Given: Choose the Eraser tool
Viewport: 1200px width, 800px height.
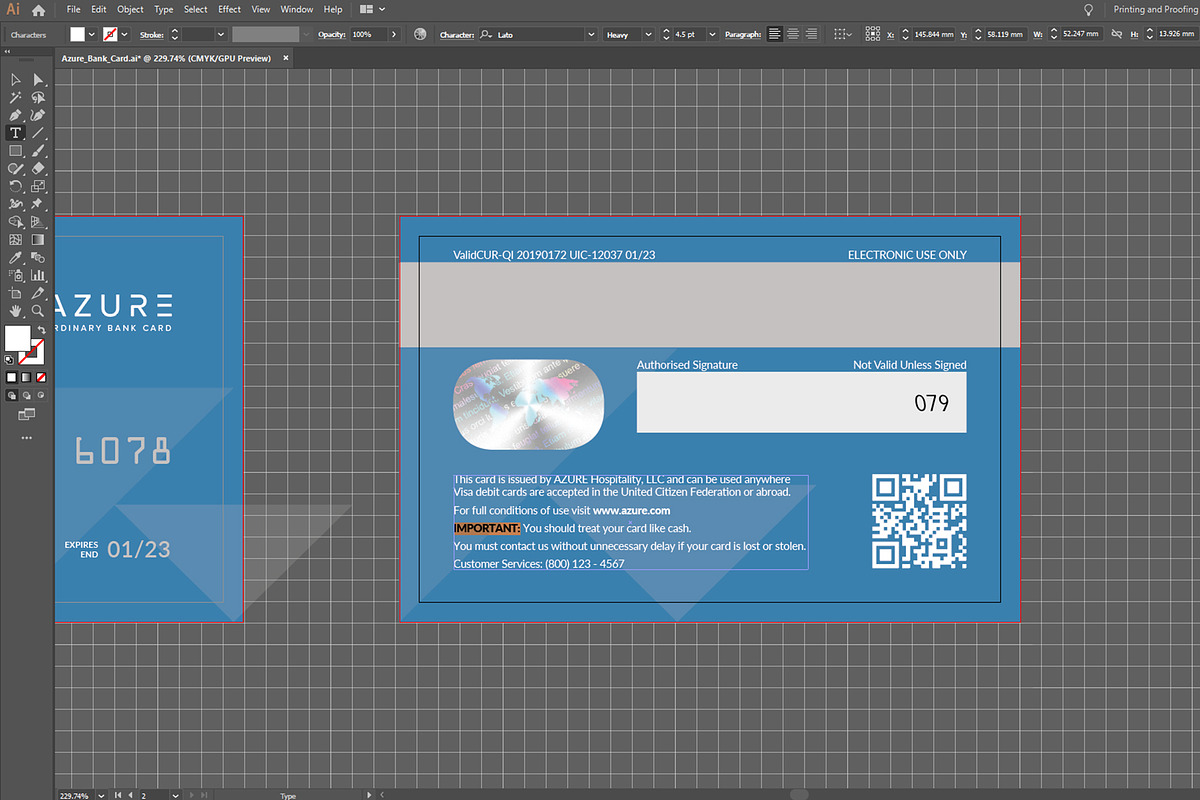Looking at the screenshot, I should (38, 169).
